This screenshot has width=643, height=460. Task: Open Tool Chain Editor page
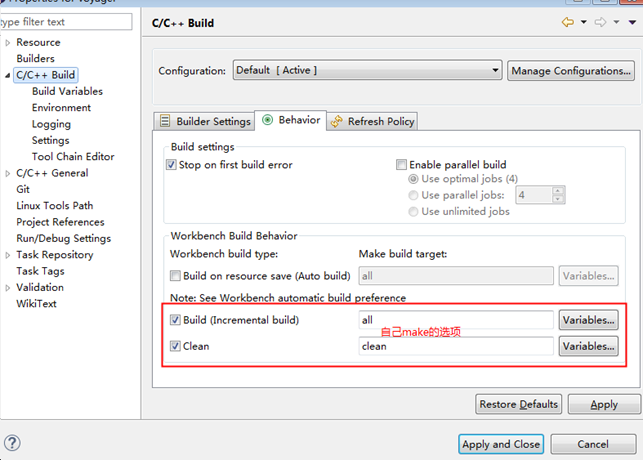(73, 157)
